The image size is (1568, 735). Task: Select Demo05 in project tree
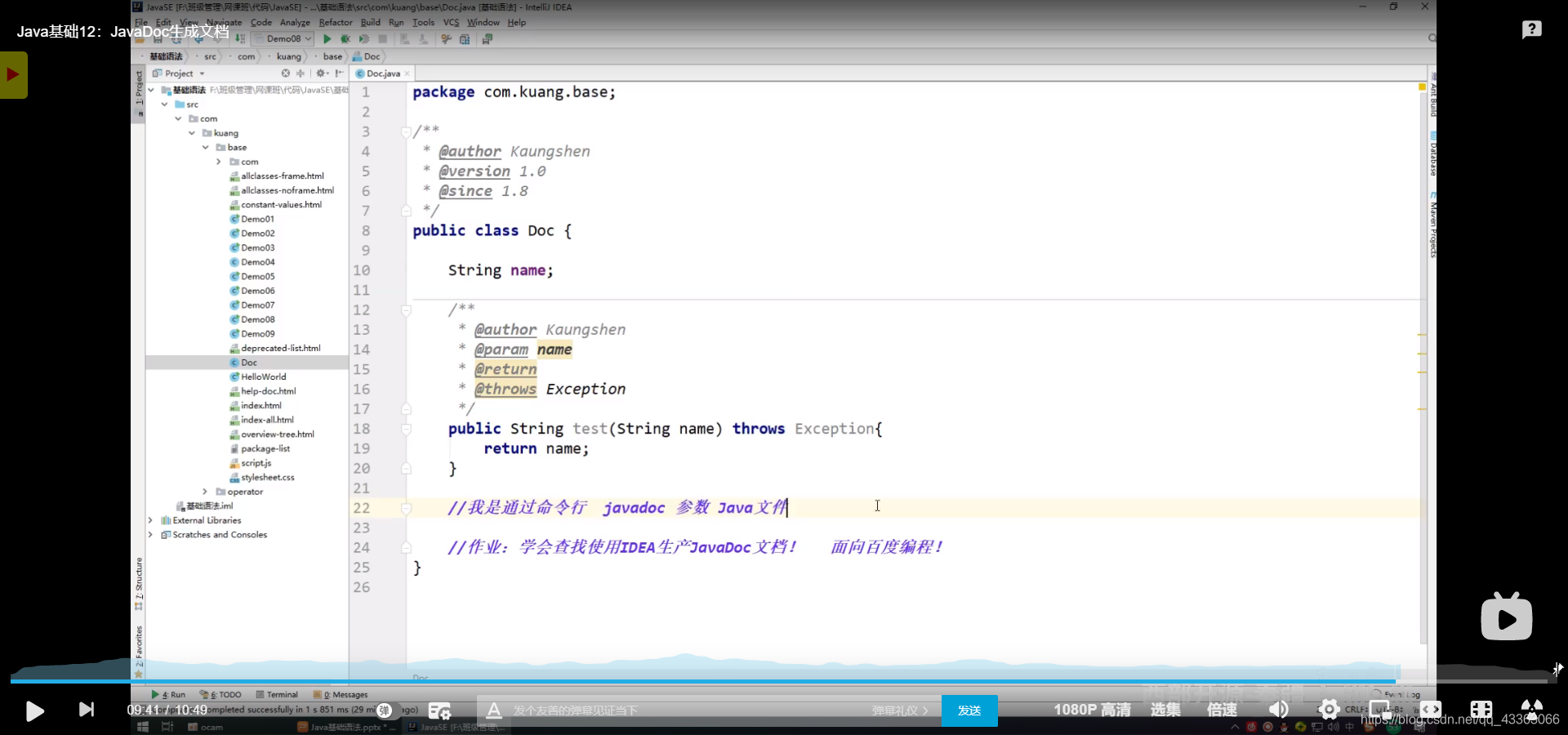252,276
